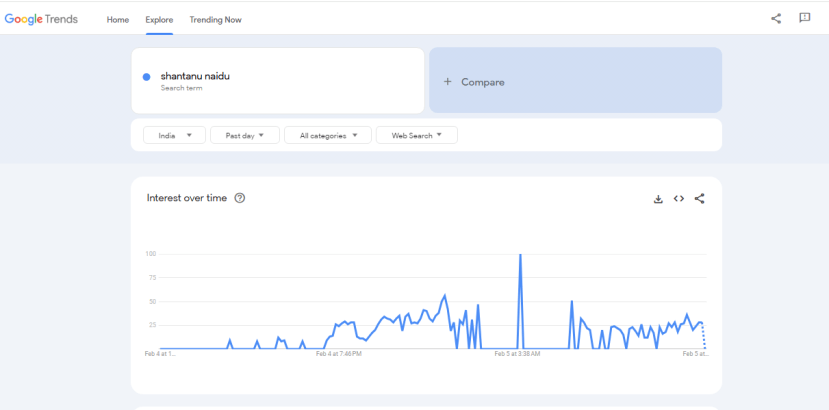Switch to the Explore tab

pyautogui.click(x=159, y=20)
